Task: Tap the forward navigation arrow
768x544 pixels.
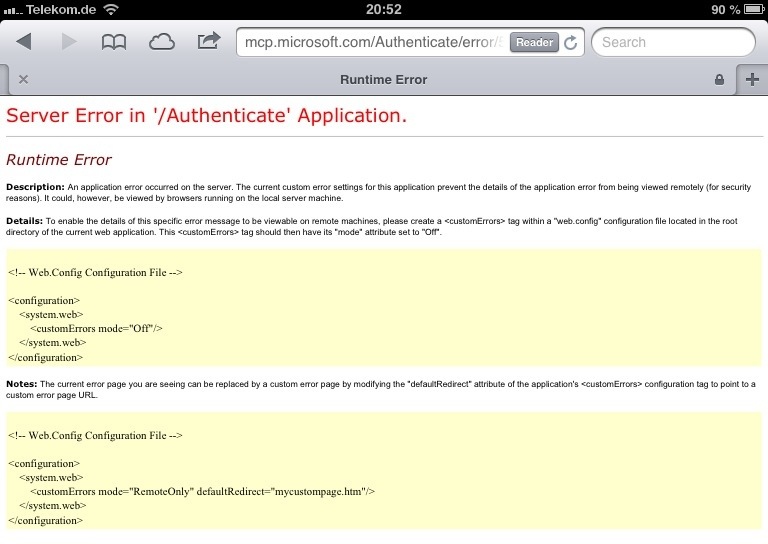Action: [69, 42]
